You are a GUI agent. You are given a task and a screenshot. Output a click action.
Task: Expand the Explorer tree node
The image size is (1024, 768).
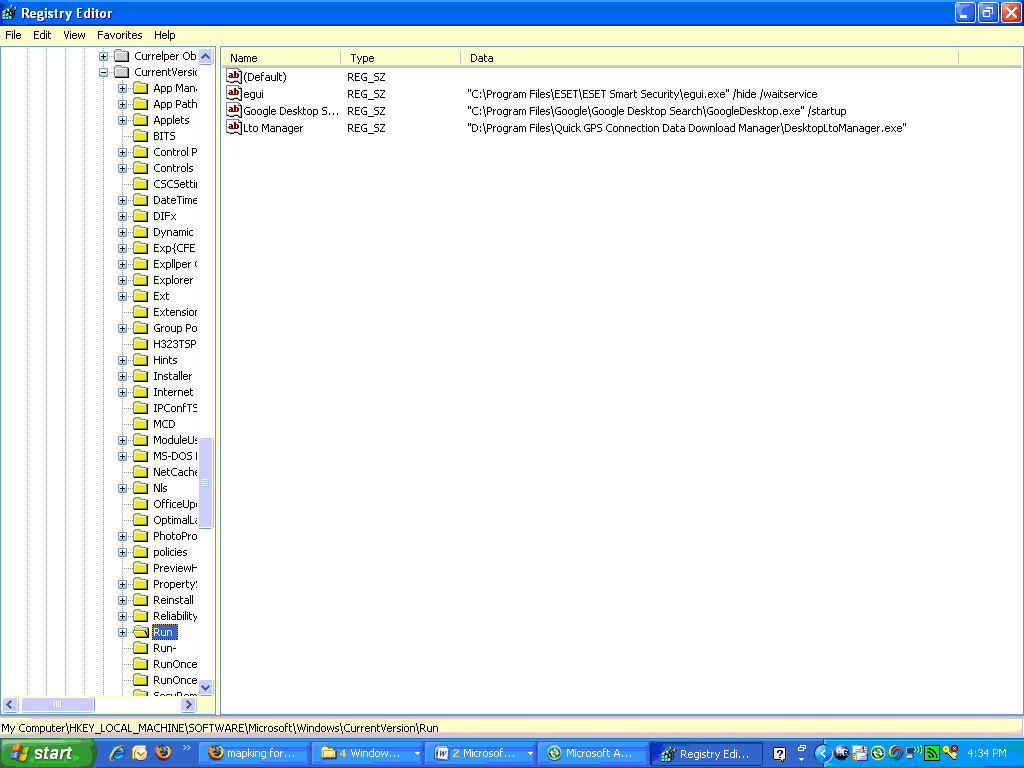(x=122, y=280)
